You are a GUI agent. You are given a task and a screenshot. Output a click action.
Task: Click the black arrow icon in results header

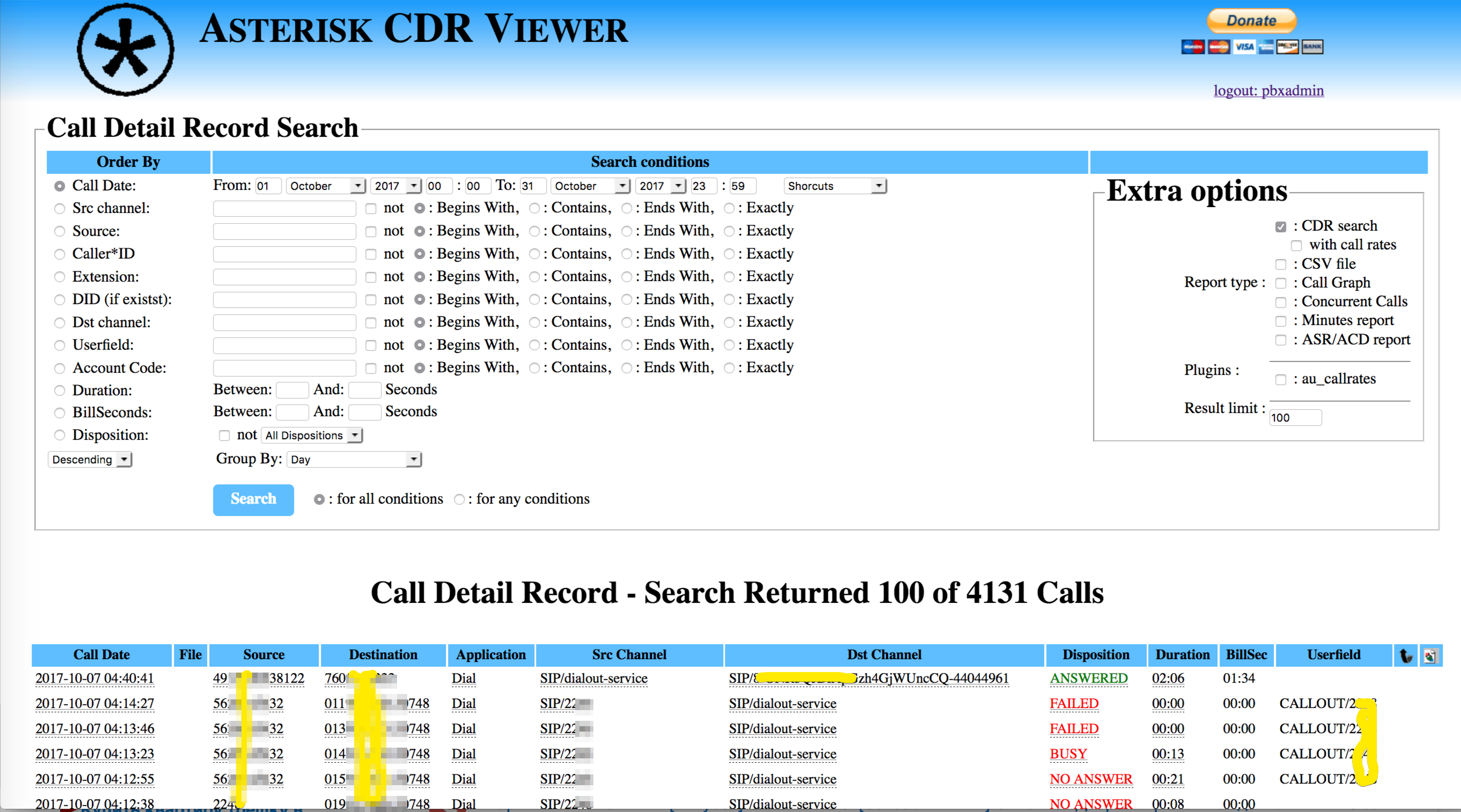tap(1406, 655)
